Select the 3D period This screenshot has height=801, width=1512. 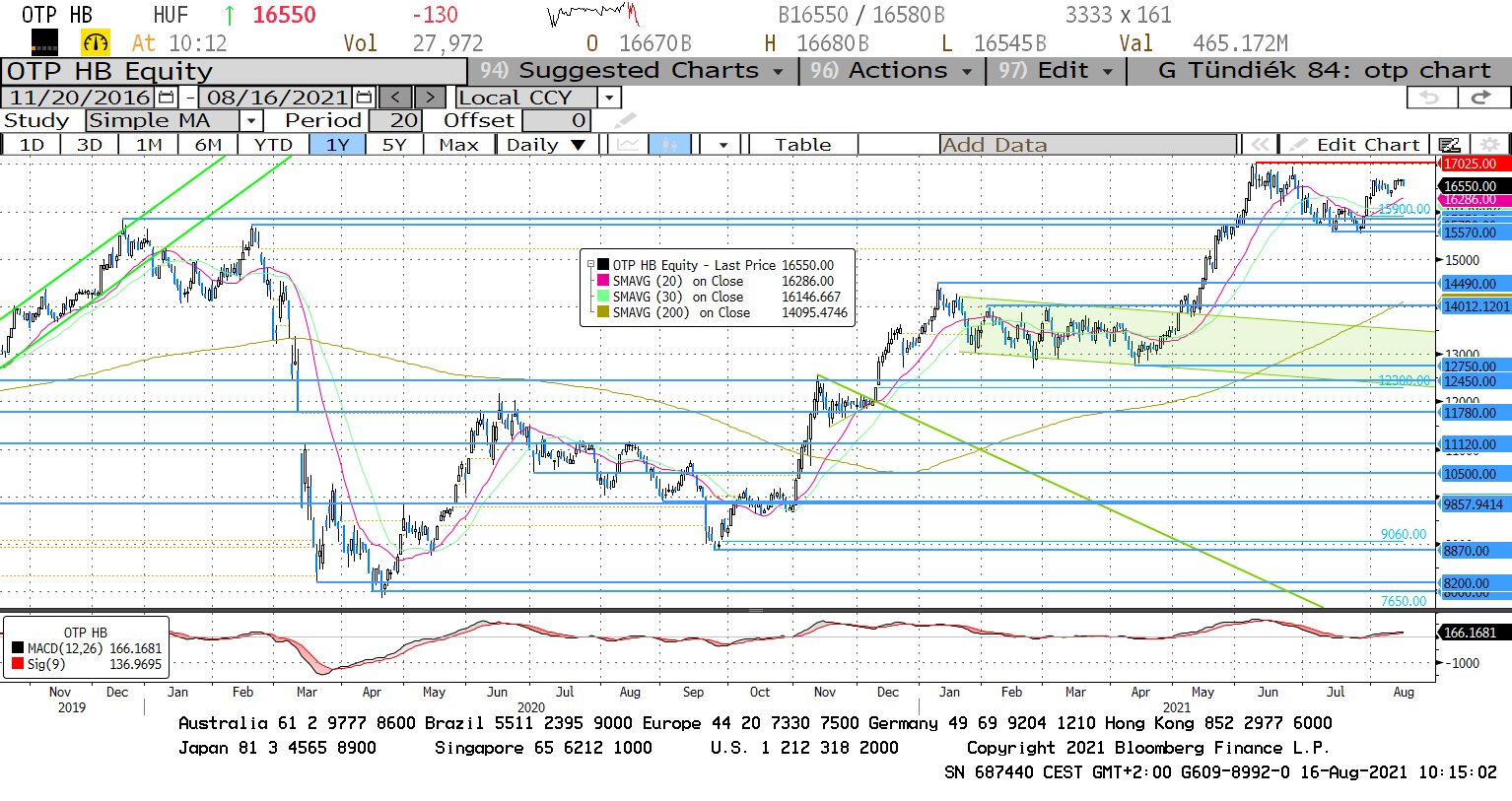[90, 145]
